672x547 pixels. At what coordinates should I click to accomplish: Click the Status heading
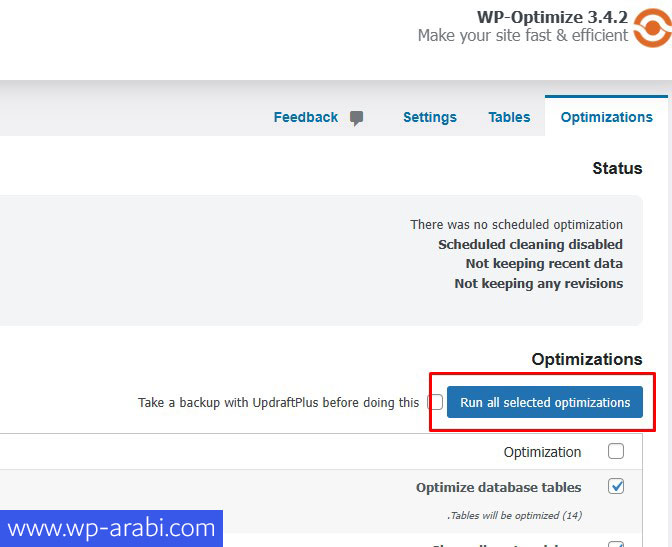(617, 168)
